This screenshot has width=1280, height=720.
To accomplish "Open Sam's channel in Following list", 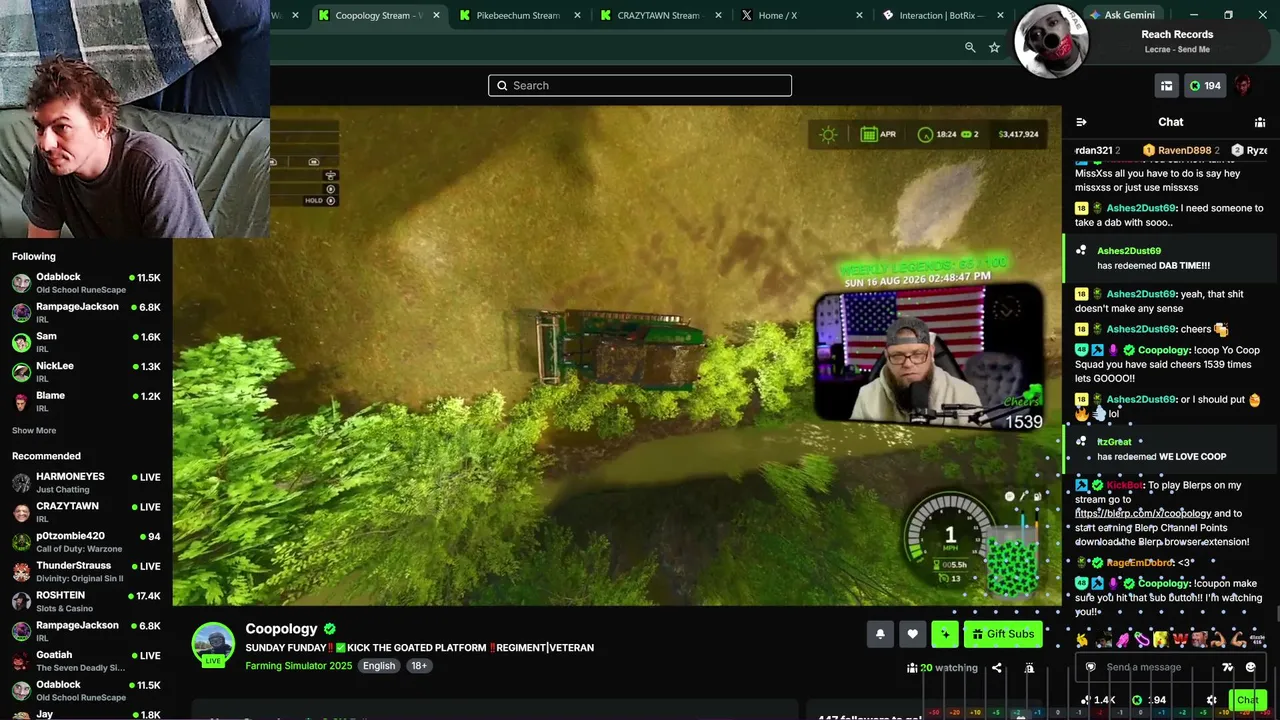I will [86, 342].
